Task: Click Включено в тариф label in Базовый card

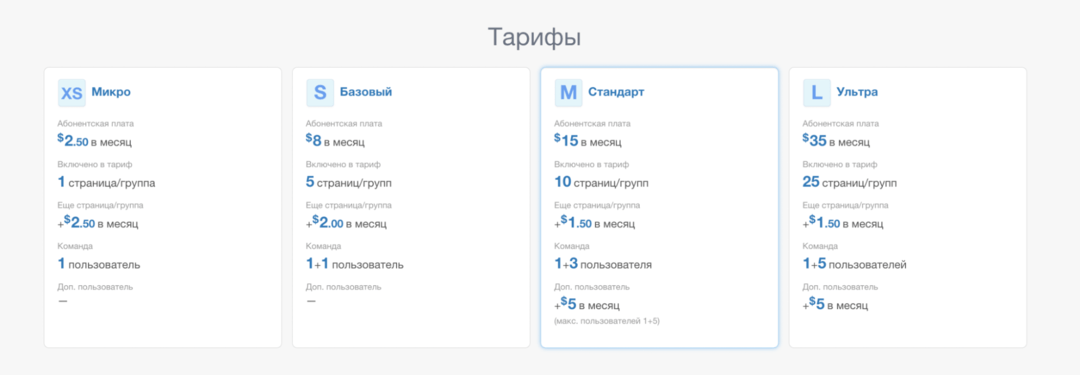Action: click(344, 165)
